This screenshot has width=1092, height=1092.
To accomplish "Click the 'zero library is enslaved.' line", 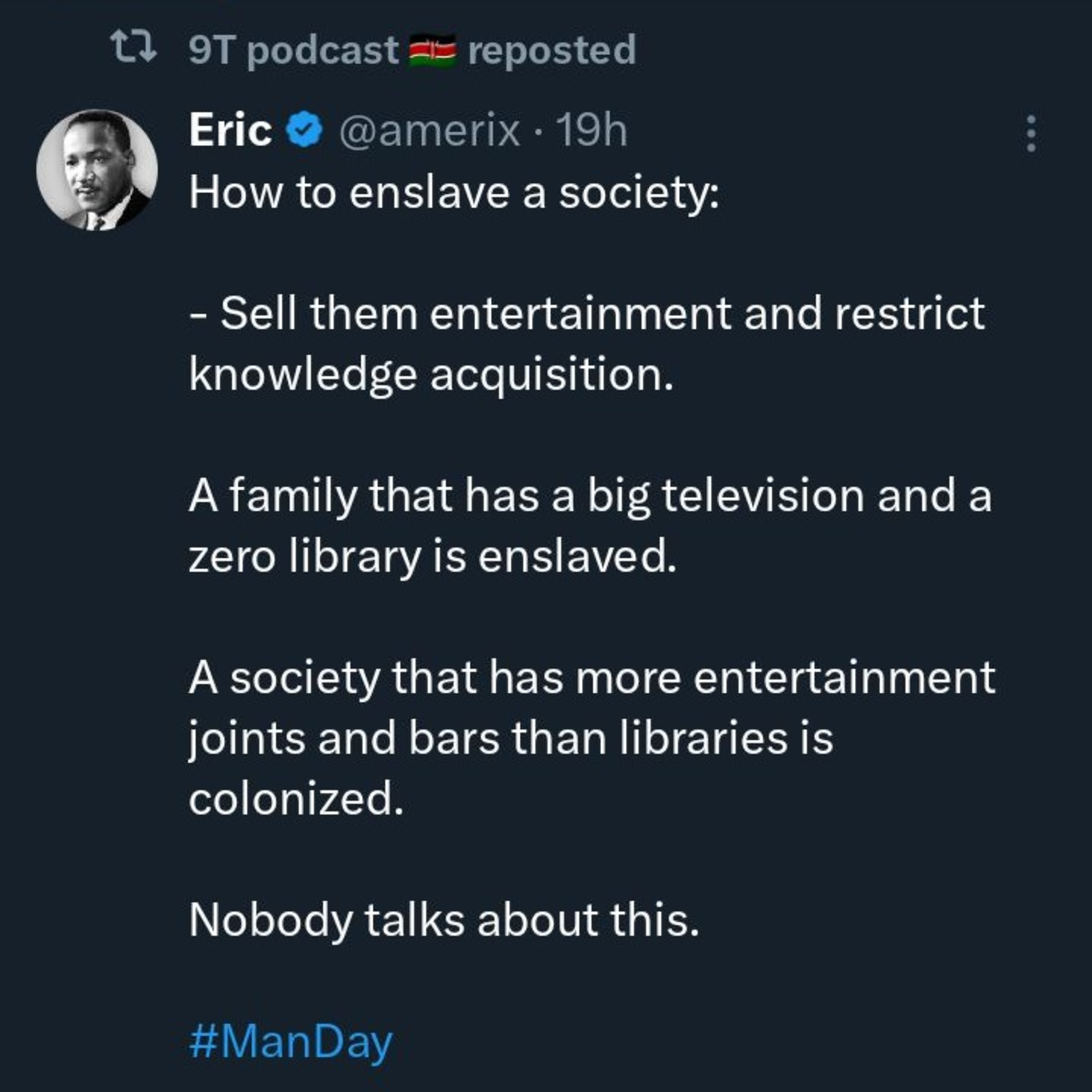I will tap(432, 557).
